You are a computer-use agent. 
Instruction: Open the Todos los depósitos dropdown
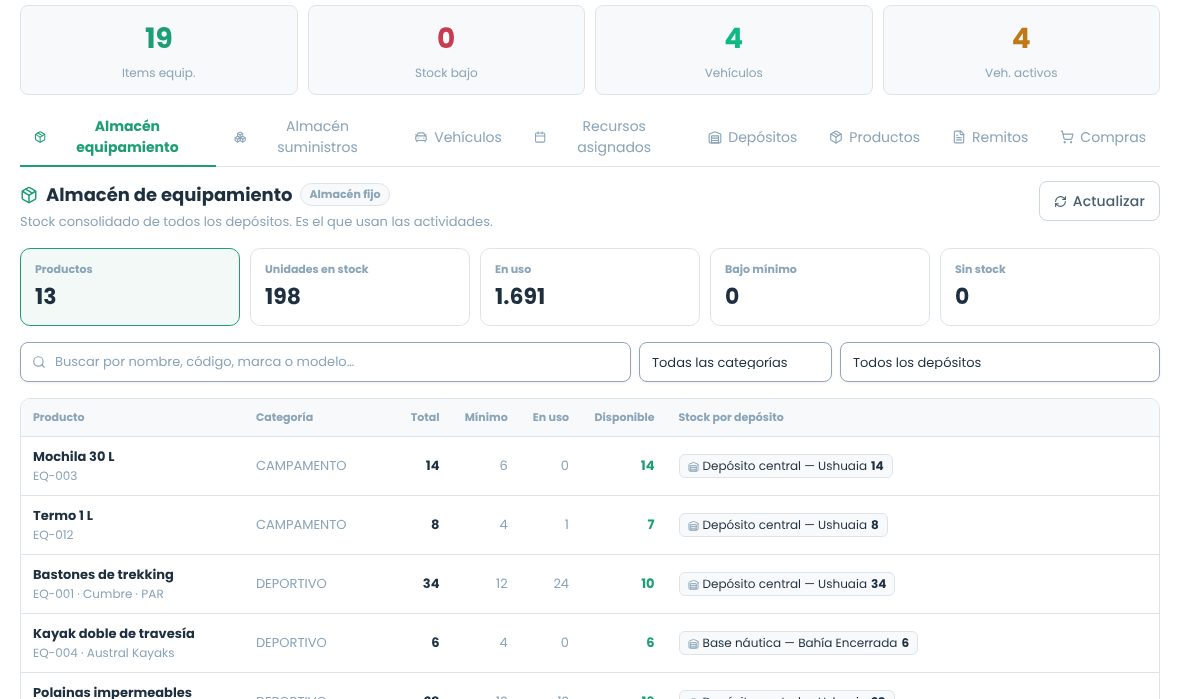(999, 362)
